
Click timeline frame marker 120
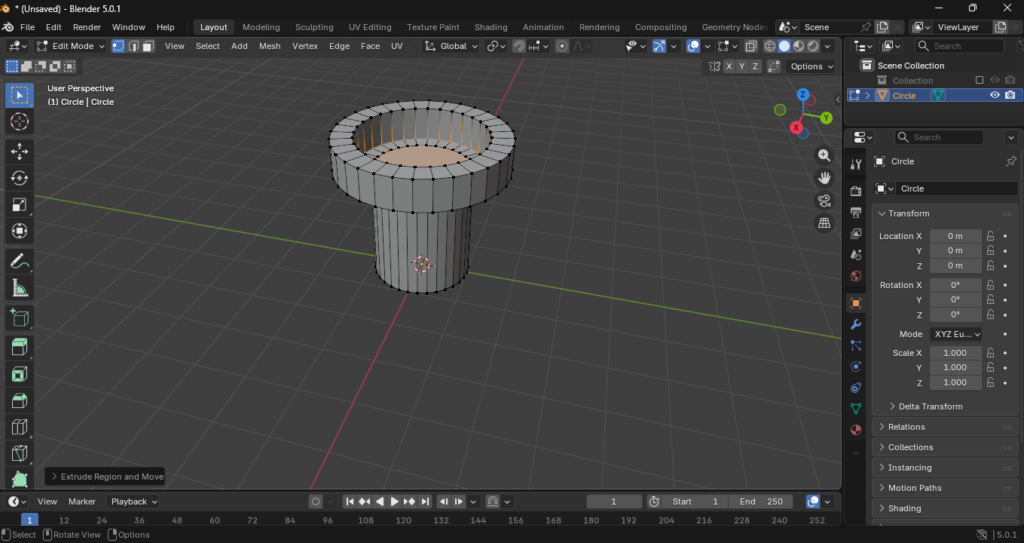[403, 520]
